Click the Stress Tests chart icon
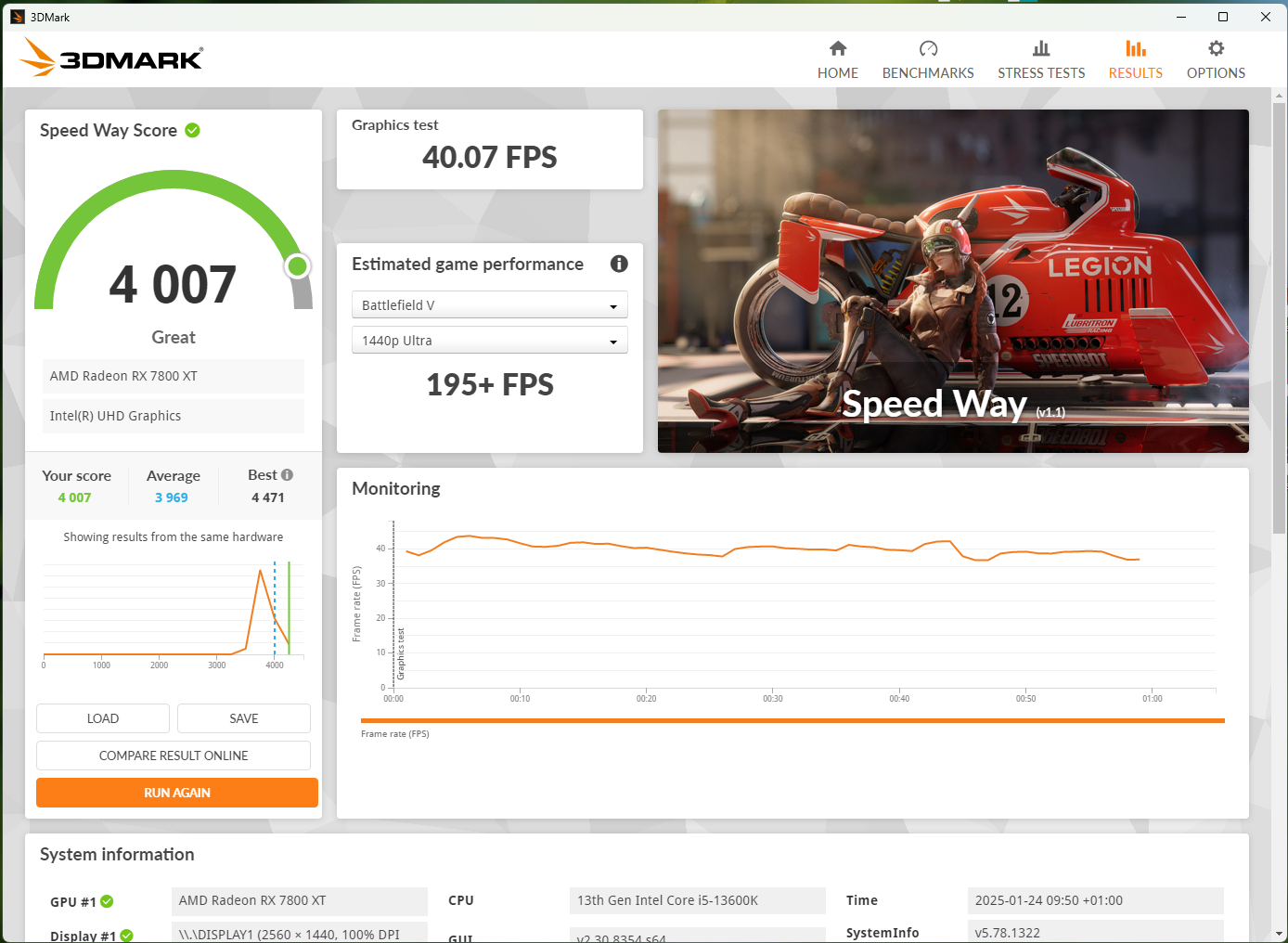 1041,48
